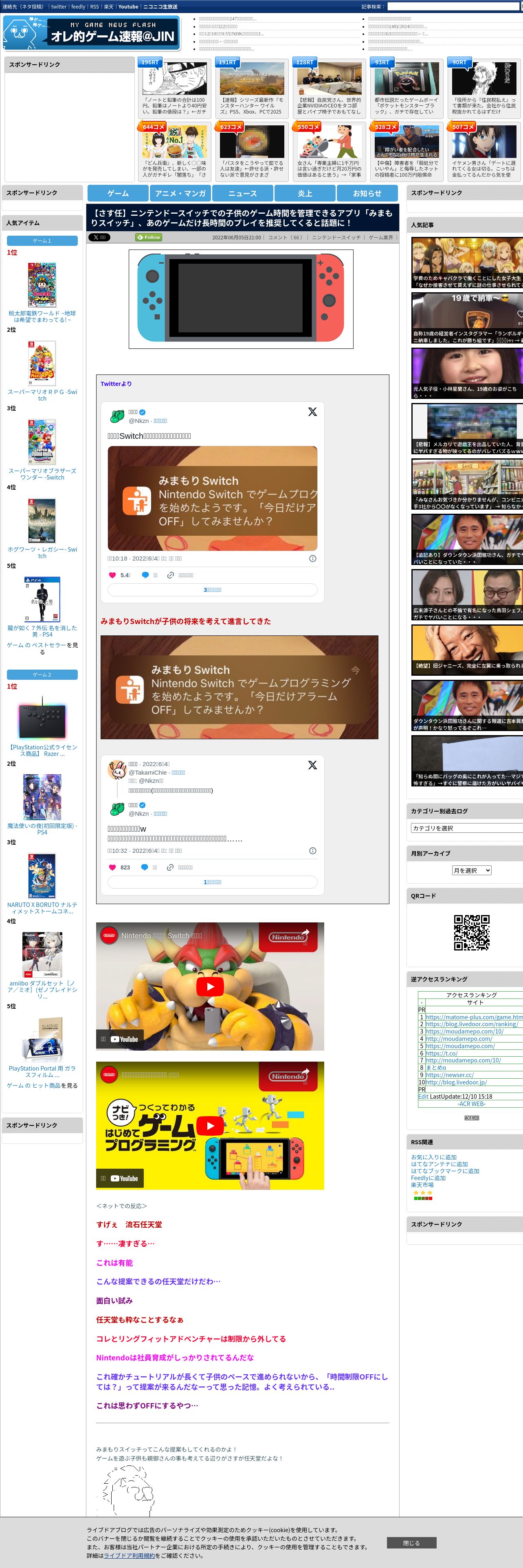The width and height of the screenshot is (523, 1568).
Task: Click copy link icon on second tweet
Action: 170,867
